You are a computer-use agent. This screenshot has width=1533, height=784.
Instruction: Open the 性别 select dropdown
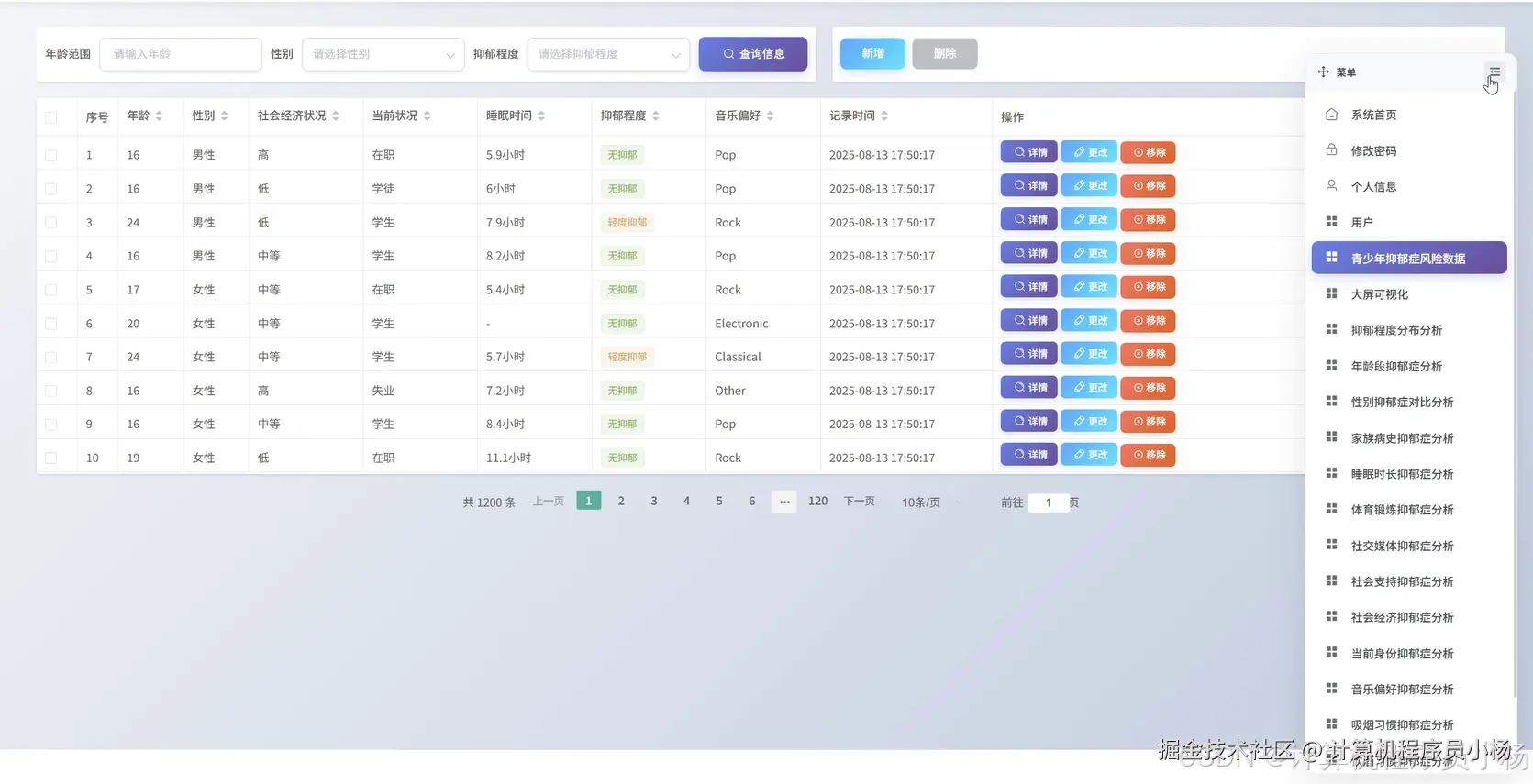[x=383, y=54]
